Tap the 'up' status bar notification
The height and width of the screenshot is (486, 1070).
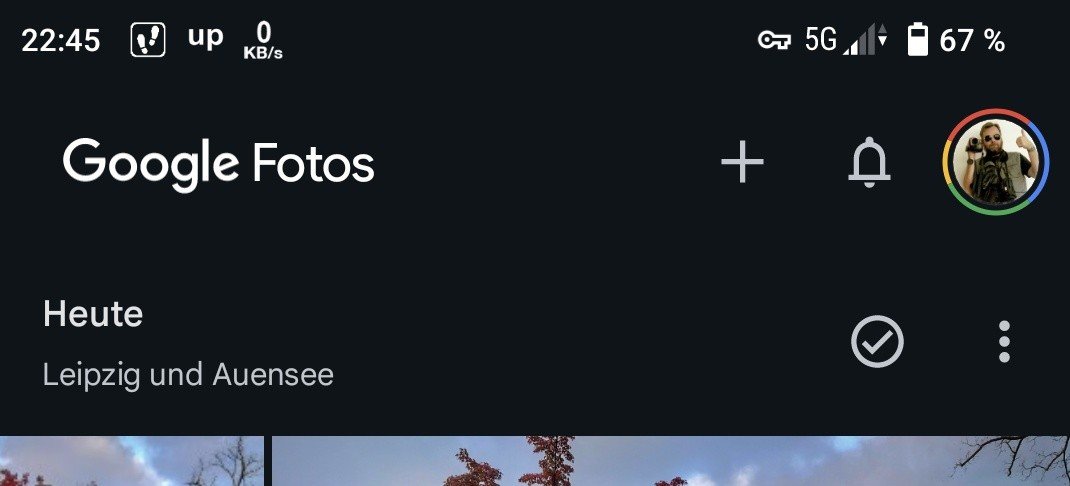[x=205, y=38]
